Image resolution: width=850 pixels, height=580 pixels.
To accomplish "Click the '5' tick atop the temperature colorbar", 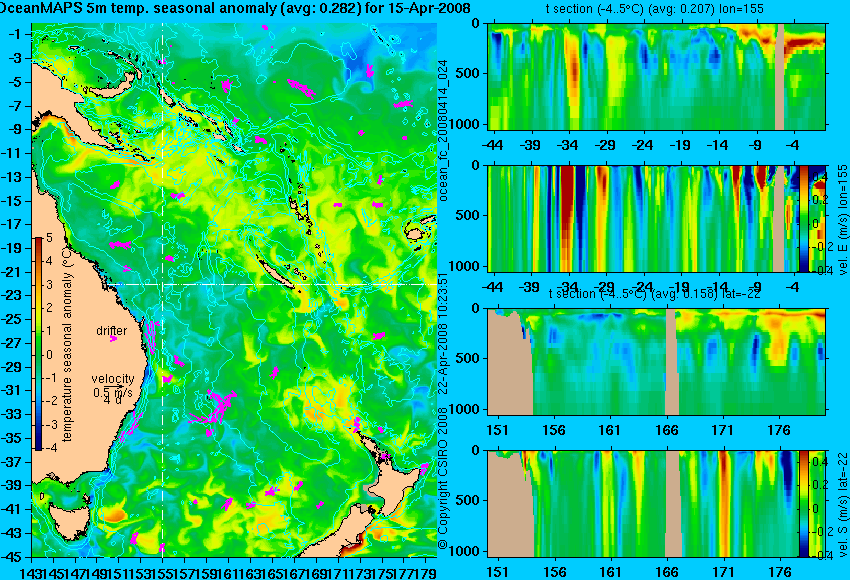I will (x=49, y=238).
